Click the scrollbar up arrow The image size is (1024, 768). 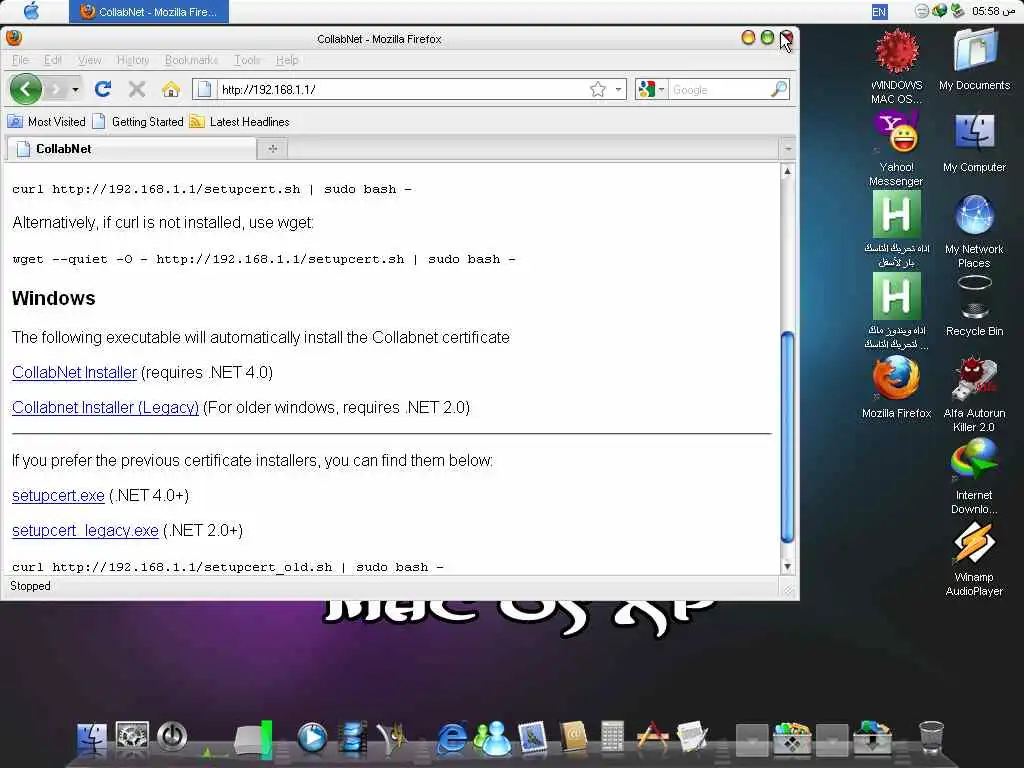(788, 171)
